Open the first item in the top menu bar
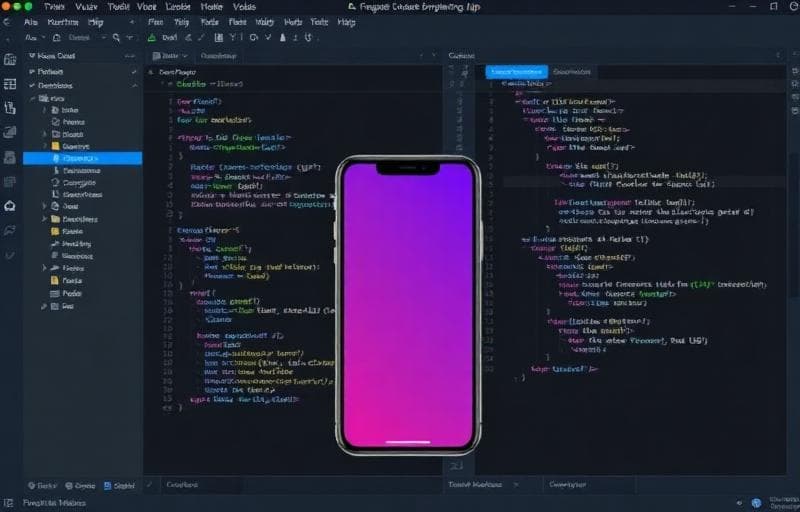This screenshot has width=800, height=512. coord(54,7)
